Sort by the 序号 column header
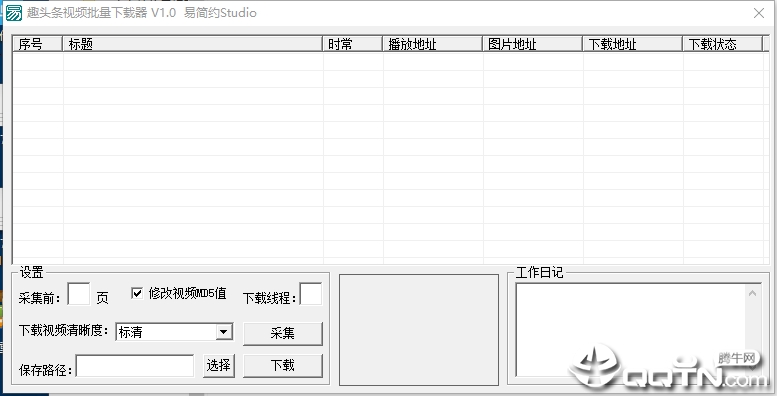Screen dimensions: 777x396 point(37,44)
